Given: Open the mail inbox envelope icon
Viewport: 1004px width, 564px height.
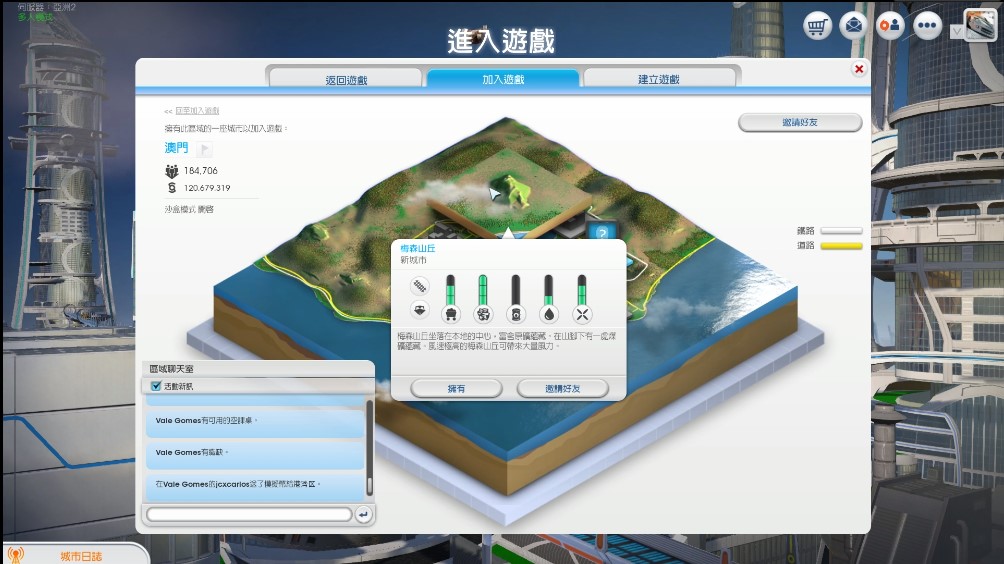Looking at the screenshot, I should [854, 26].
